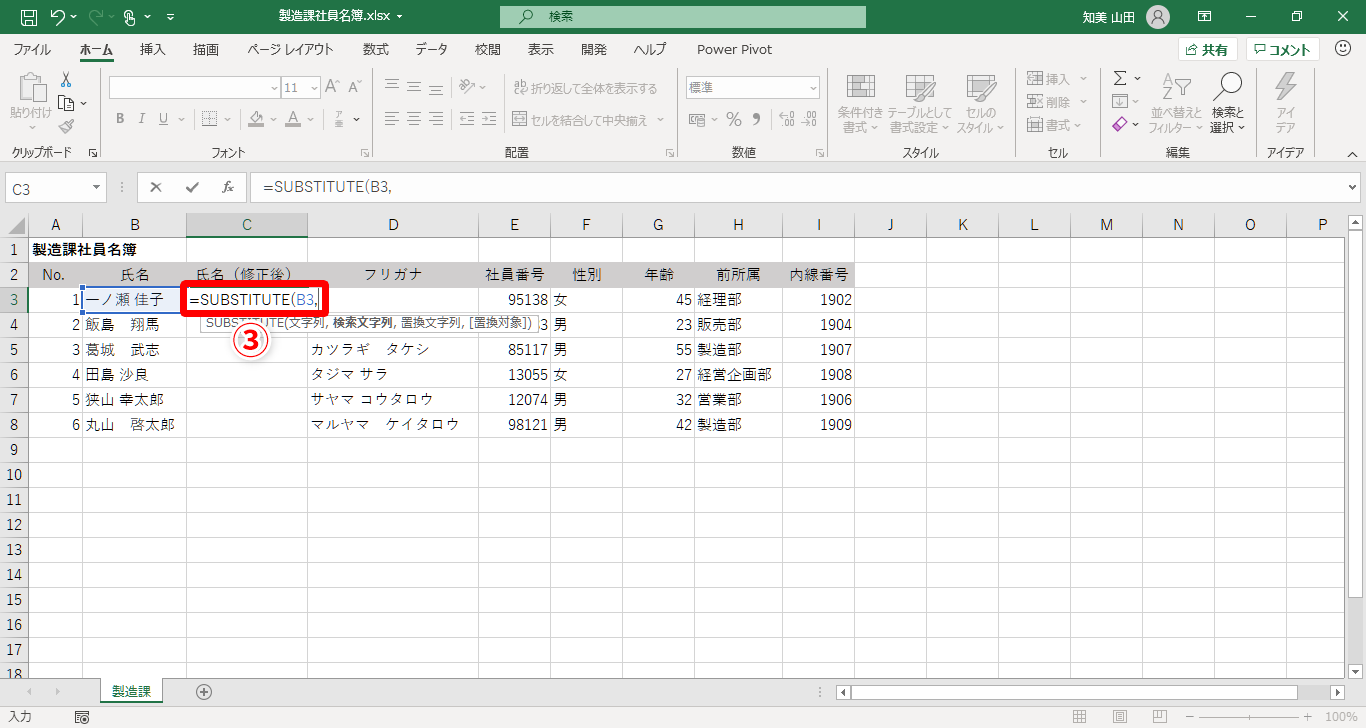
Task: Switch to the 数式 tab
Action: (376, 49)
